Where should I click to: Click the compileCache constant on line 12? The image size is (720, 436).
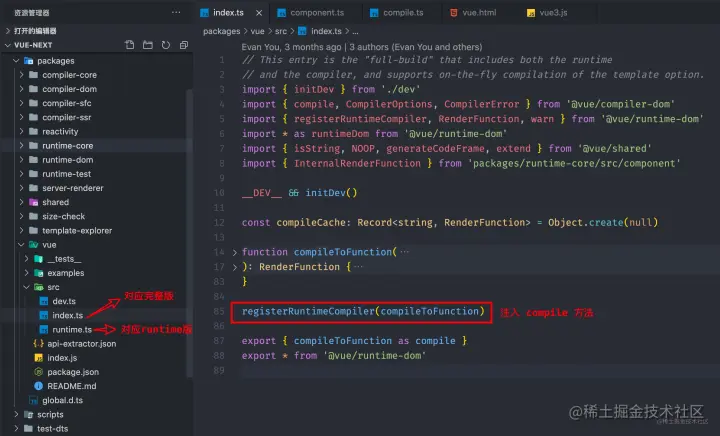tap(310, 223)
